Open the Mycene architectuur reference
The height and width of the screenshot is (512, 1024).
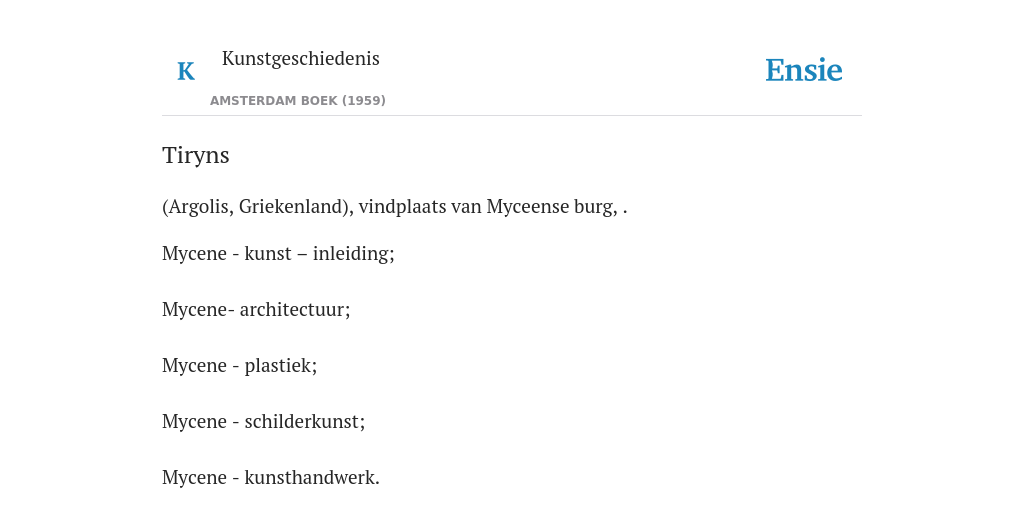[256, 309]
